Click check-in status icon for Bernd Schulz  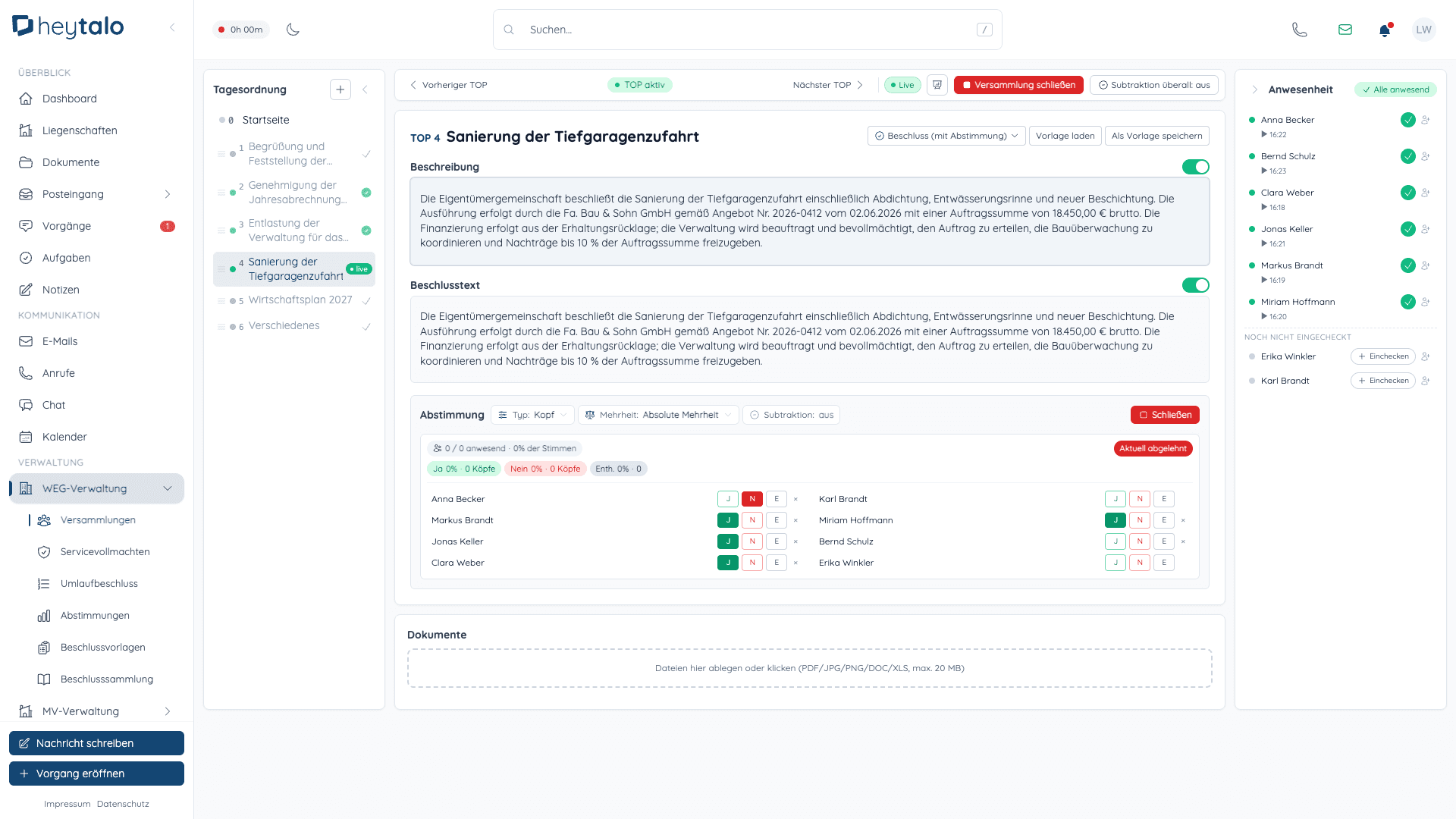(x=1408, y=156)
